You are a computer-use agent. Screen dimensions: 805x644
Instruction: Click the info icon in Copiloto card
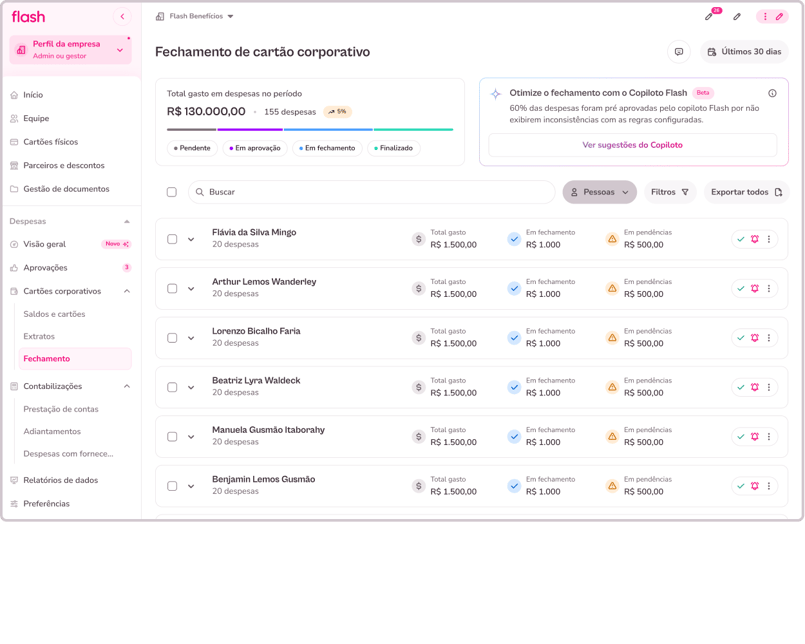click(x=772, y=93)
